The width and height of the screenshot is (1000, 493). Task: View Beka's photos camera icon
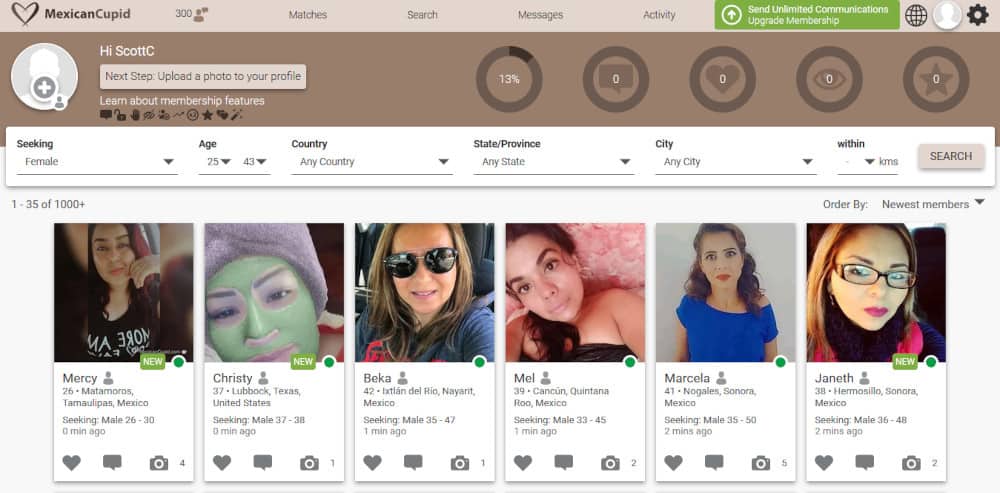(x=460, y=464)
